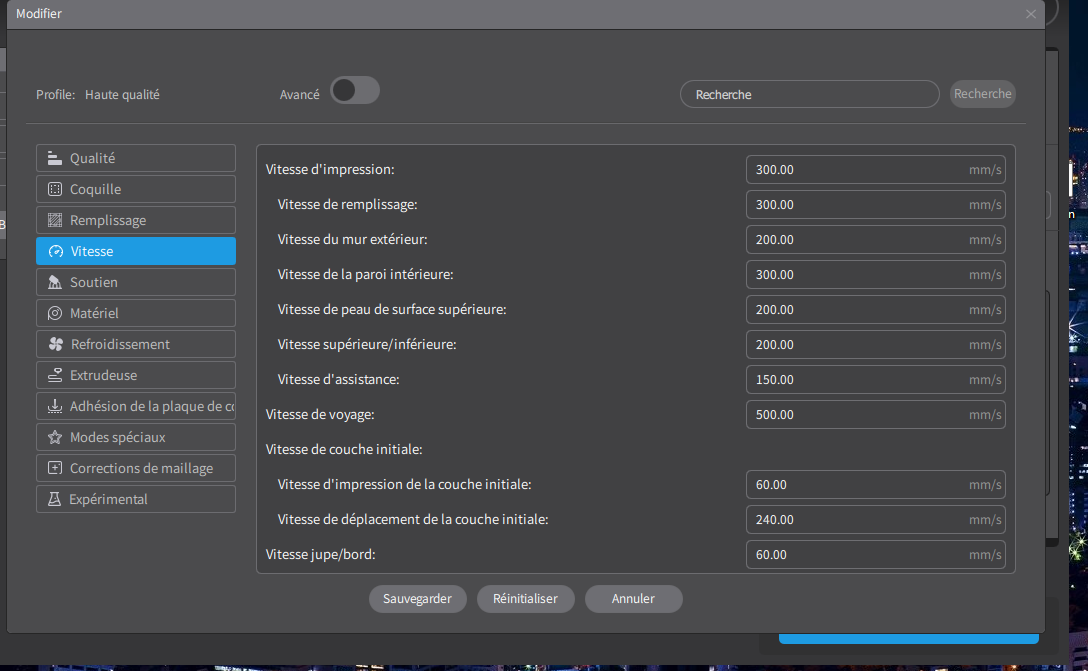Save settings with Sauvegarder

click(x=418, y=599)
